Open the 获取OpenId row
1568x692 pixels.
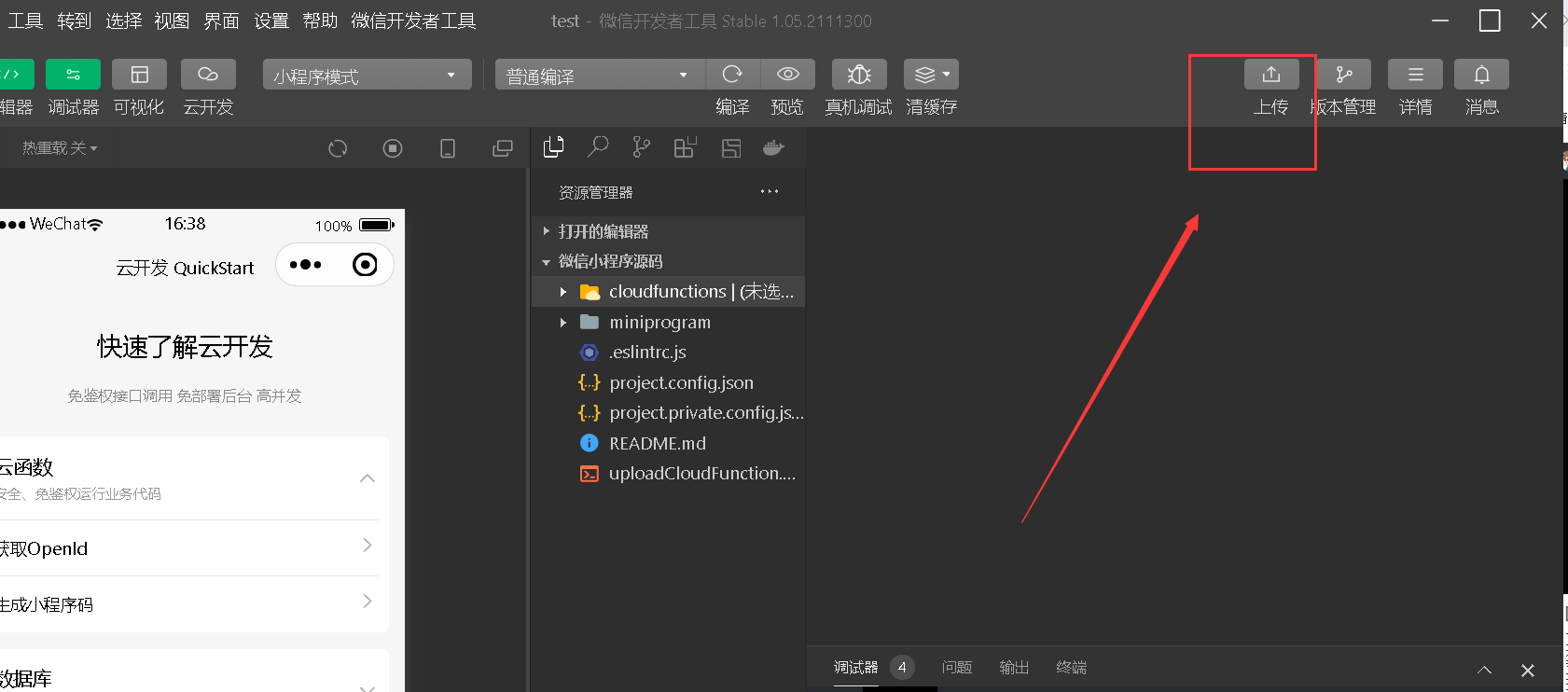189,548
